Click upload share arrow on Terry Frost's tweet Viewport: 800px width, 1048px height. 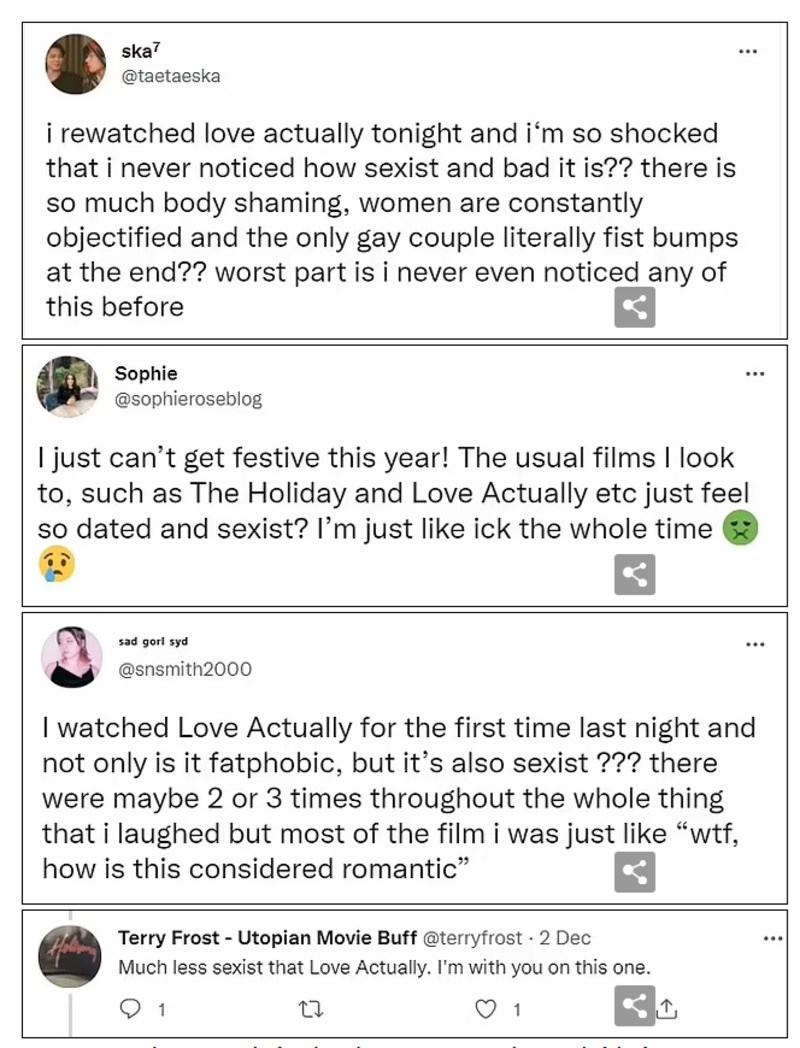(x=667, y=1010)
